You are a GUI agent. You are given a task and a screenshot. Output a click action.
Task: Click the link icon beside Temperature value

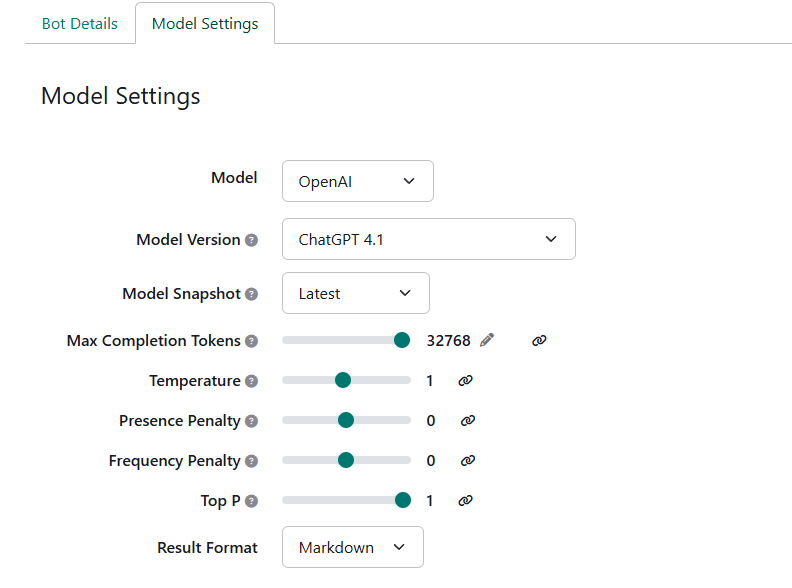[x=465, y=380]
